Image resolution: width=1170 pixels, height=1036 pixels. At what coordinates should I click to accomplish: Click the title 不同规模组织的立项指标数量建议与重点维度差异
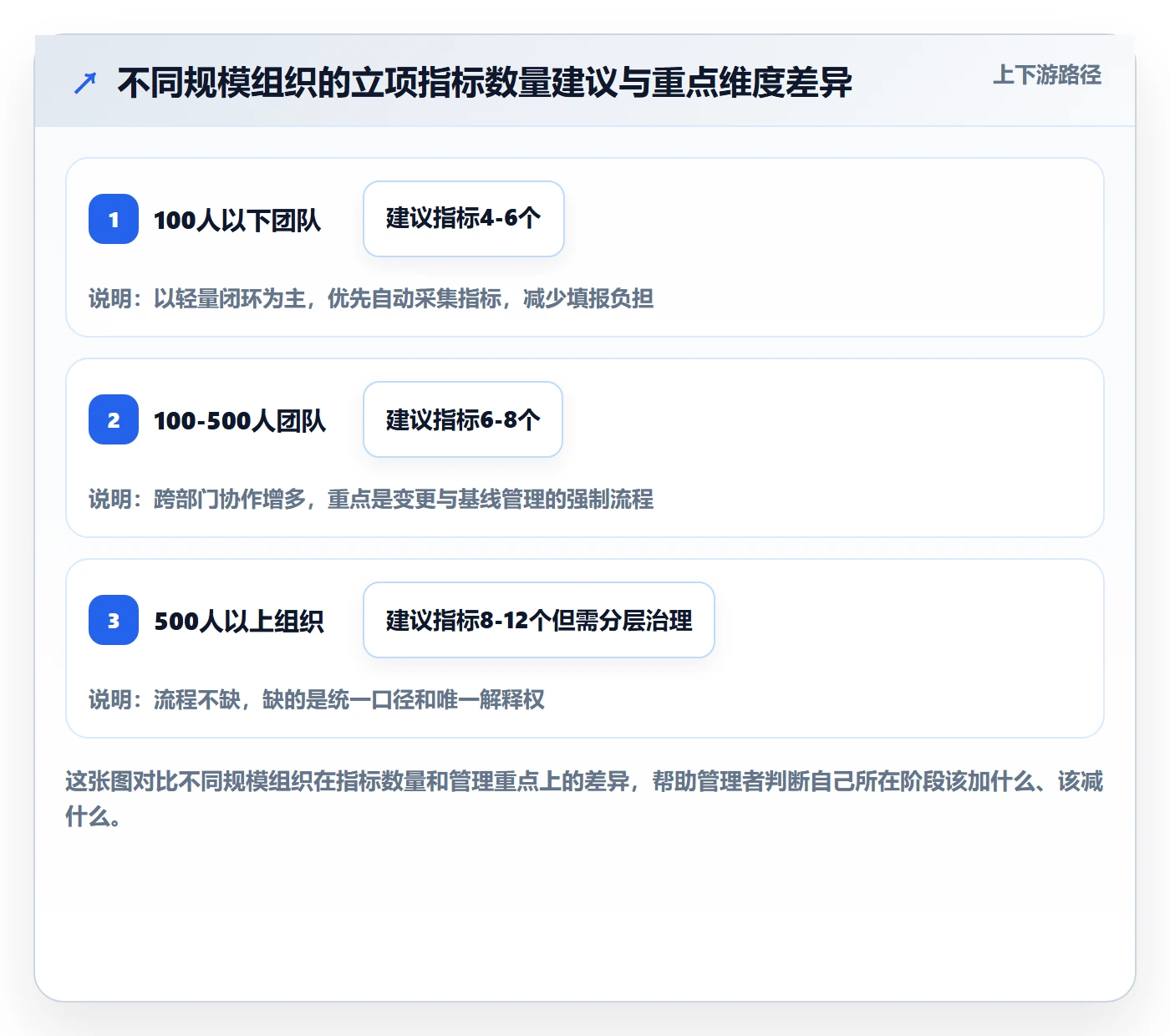pos(485,83)
